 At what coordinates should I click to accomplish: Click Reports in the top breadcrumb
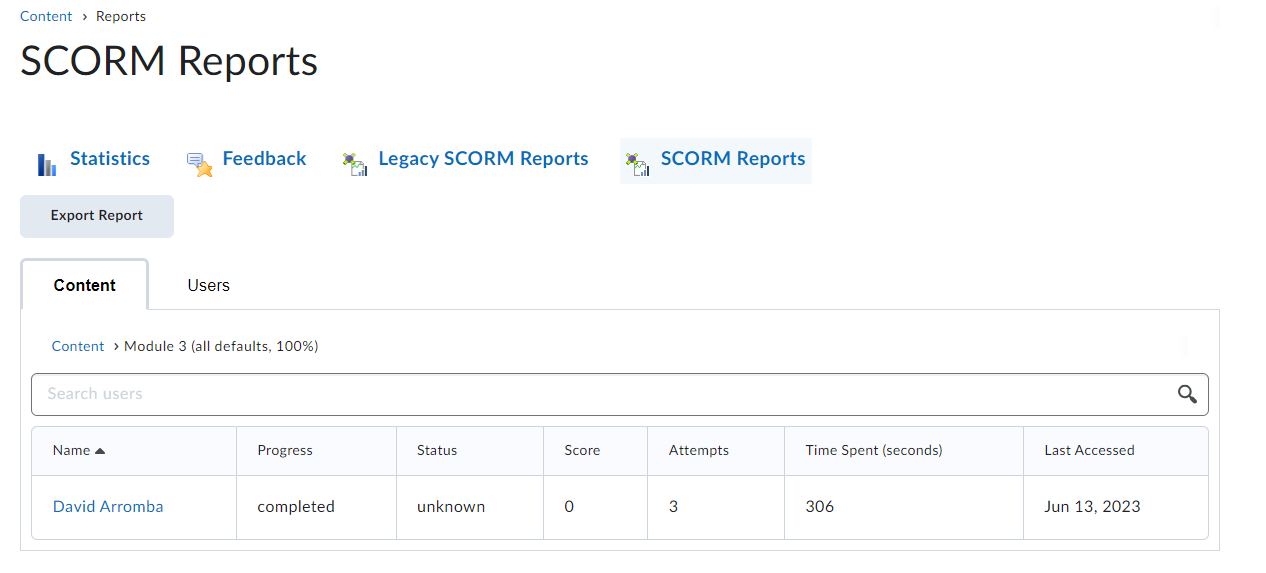(x=121, y=16)
